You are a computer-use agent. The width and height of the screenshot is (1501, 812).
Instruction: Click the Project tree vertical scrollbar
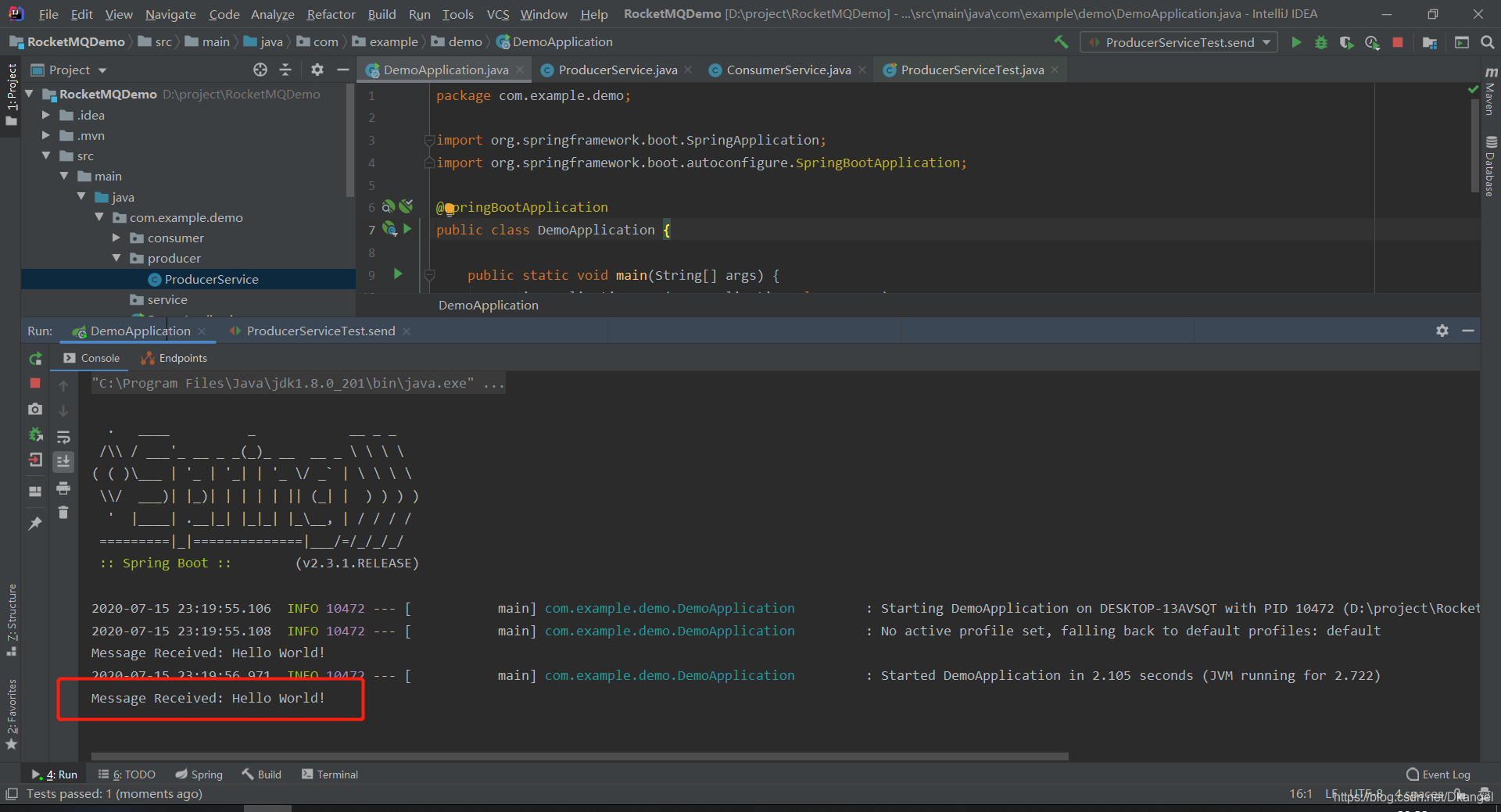tap(349, 141)
